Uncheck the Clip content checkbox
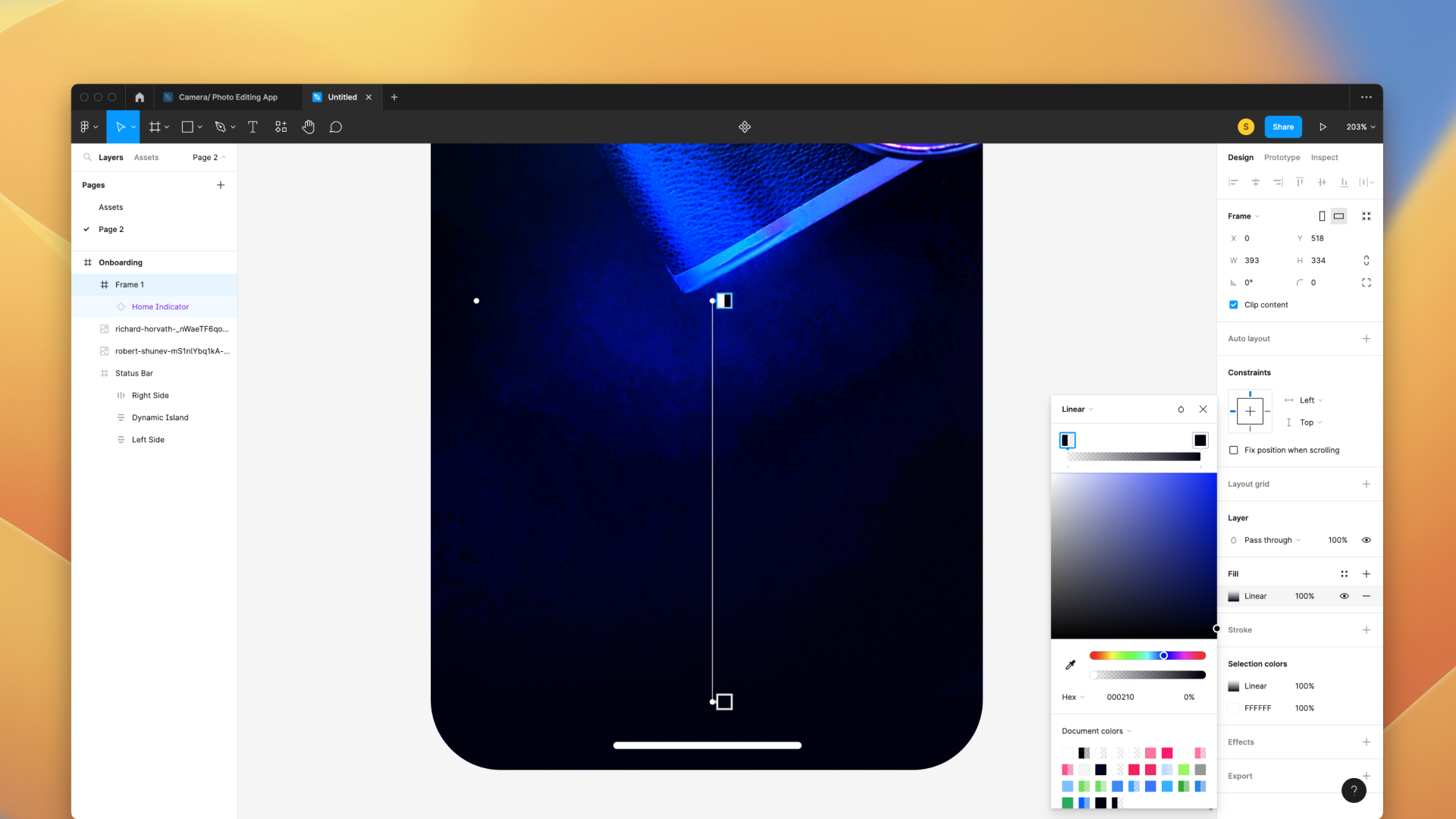The height and width of the screenshot is (819, 1456). [1233, 305]
